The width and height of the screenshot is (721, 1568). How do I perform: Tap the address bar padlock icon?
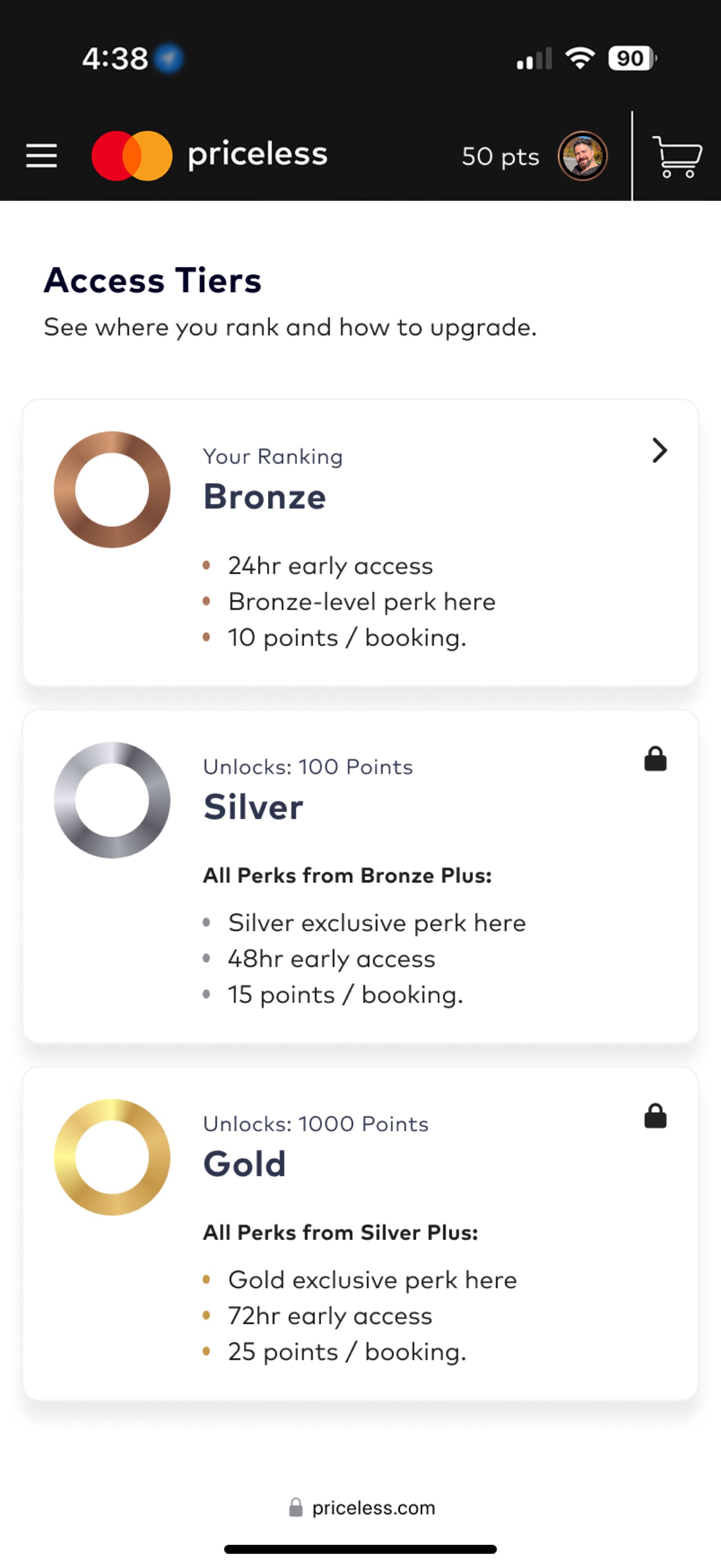click(296, 1507)
